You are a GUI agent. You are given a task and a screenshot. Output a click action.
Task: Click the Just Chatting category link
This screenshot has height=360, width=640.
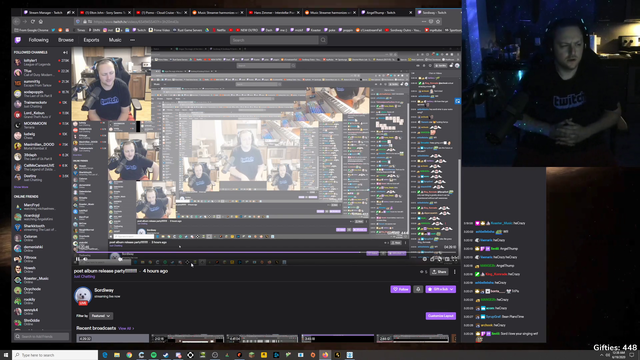click(84, 277)
